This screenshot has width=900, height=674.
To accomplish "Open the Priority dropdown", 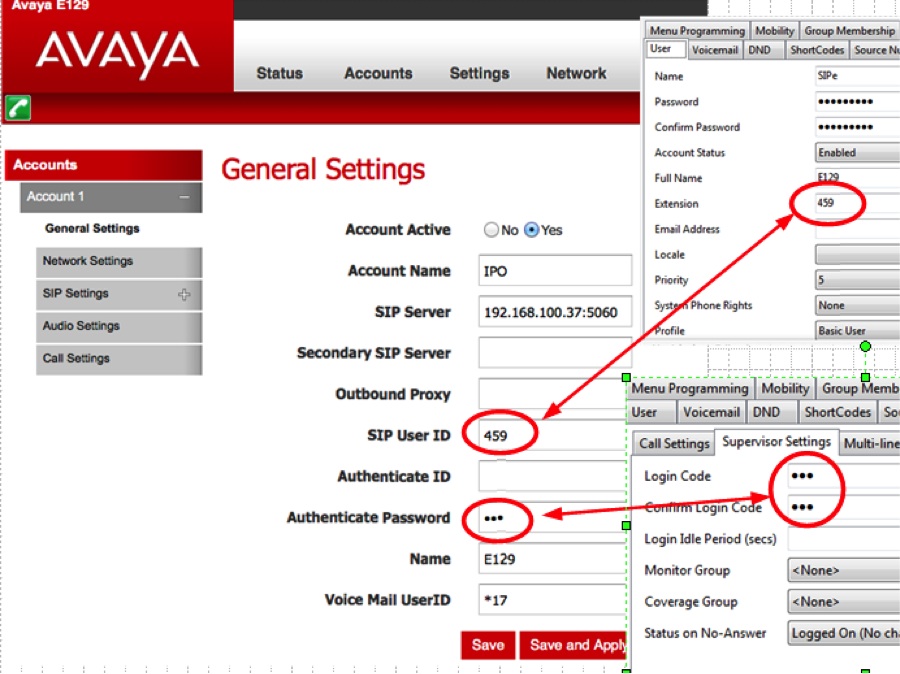I will (x=858, y=280).
